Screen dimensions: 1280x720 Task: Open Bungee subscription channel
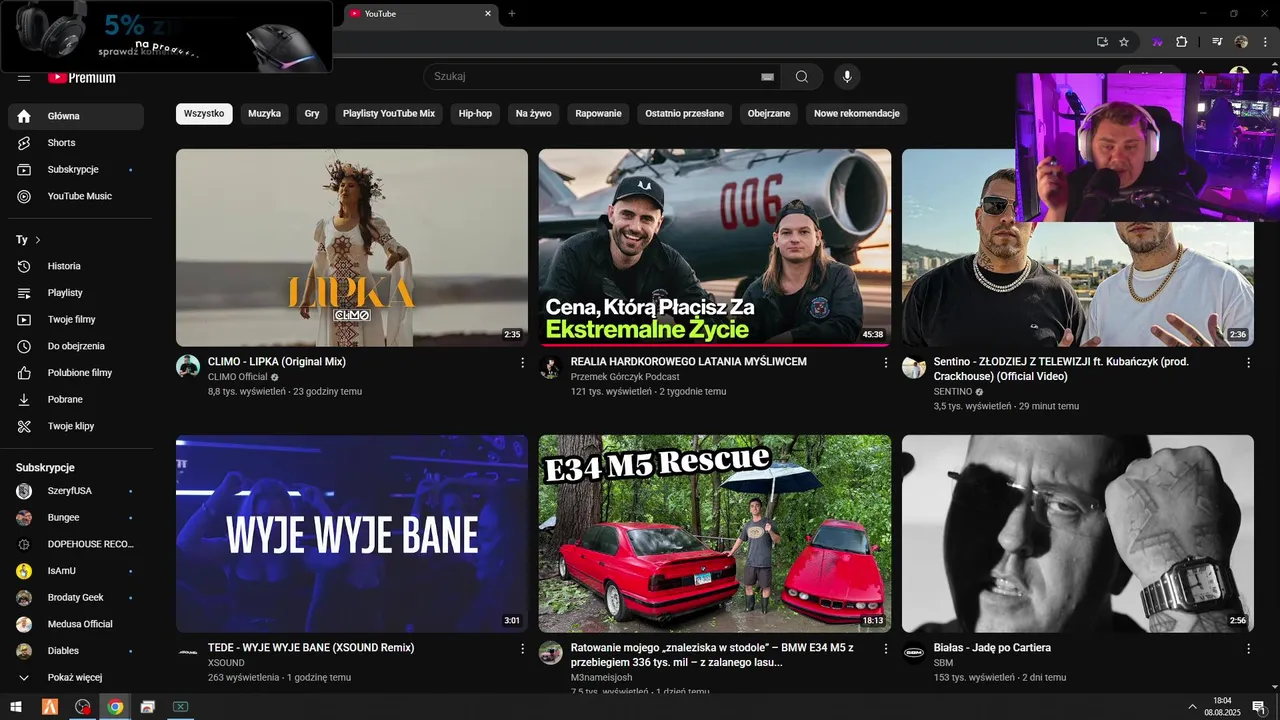[76, 518]
